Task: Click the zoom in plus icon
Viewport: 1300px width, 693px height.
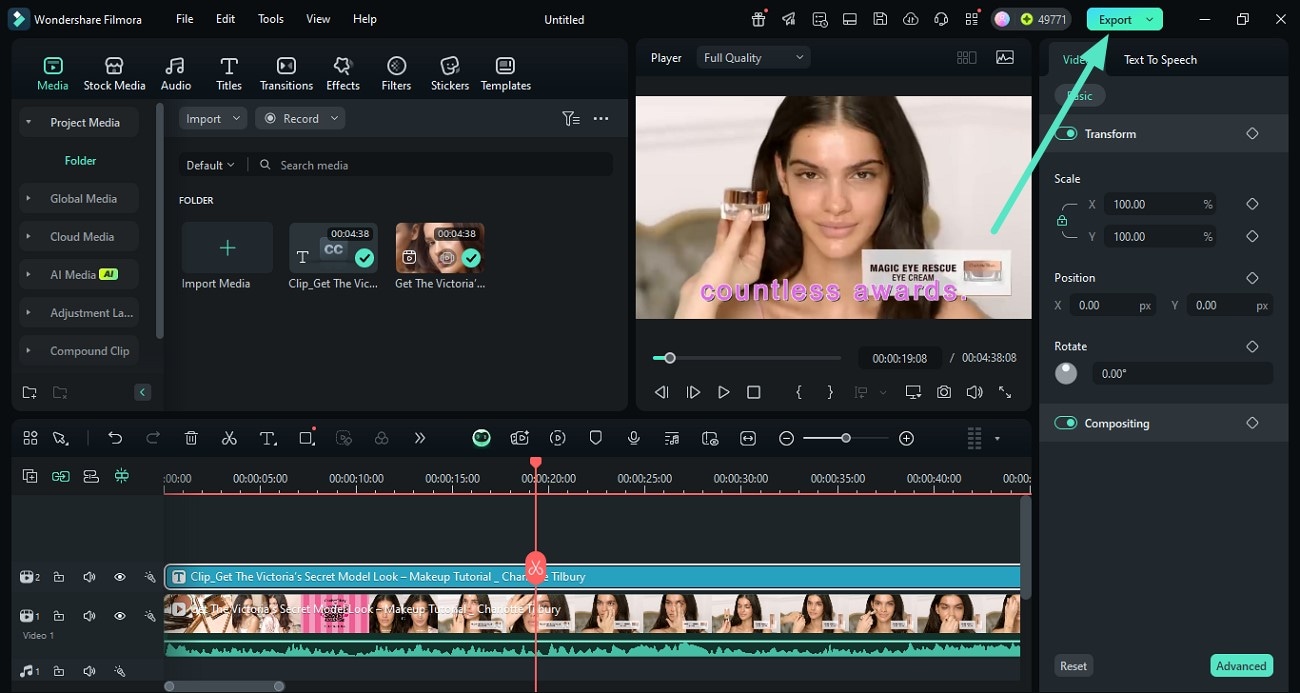Action: [x=906, y=438]
